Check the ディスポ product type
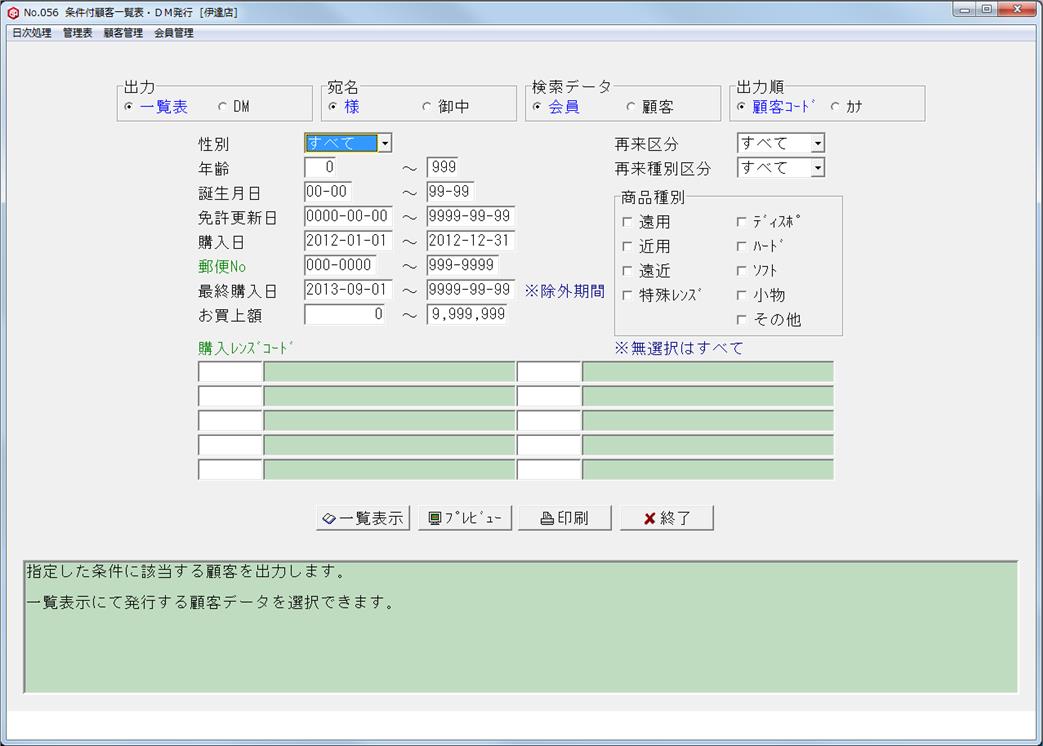1043x746 pixels. (742, 221)
